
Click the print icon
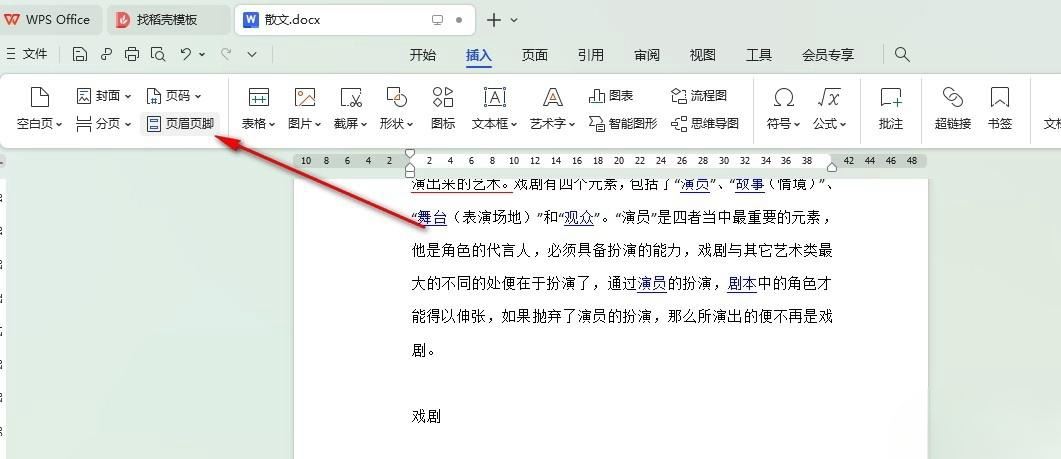coord(133,54)
